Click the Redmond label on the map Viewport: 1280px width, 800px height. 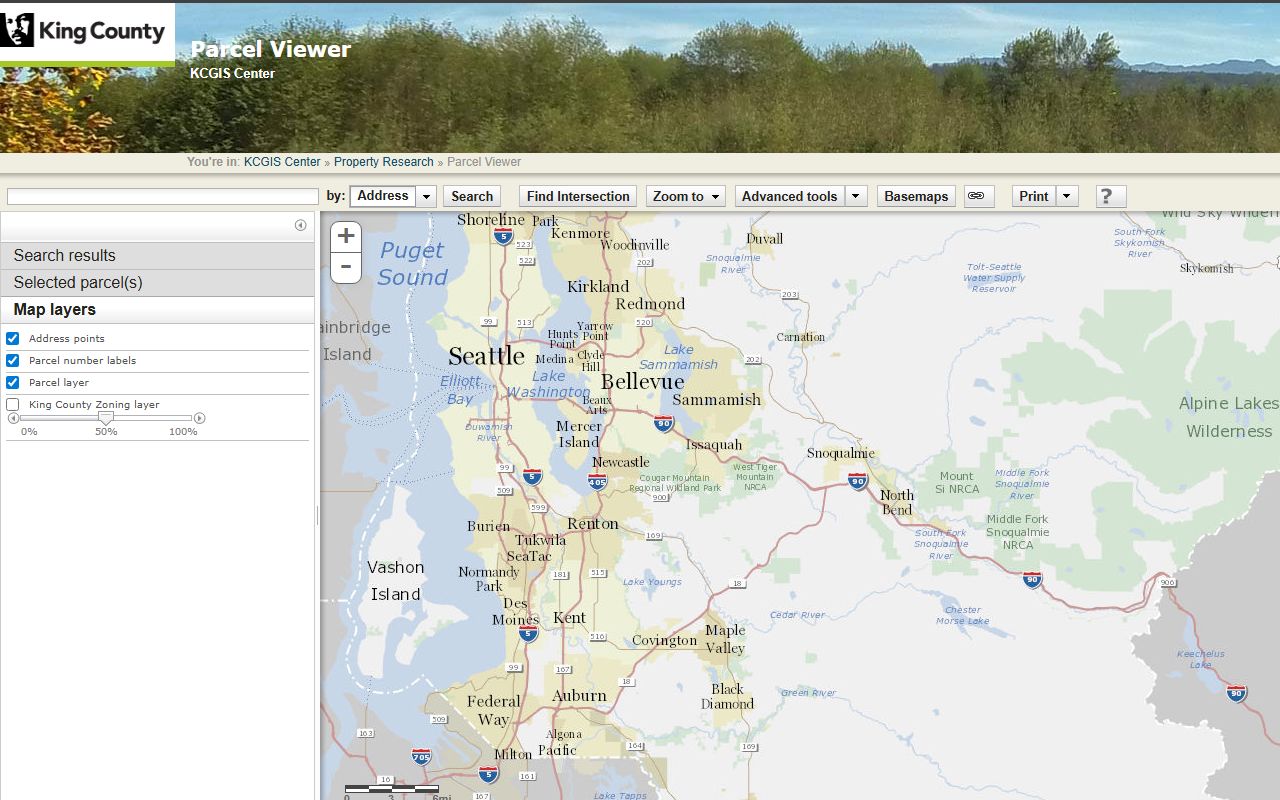[650, 304]
